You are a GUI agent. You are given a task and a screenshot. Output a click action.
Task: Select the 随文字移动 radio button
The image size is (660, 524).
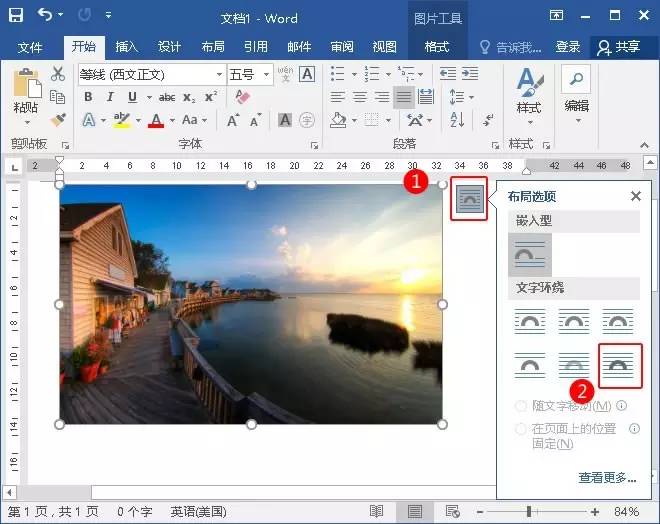(520, 406)
